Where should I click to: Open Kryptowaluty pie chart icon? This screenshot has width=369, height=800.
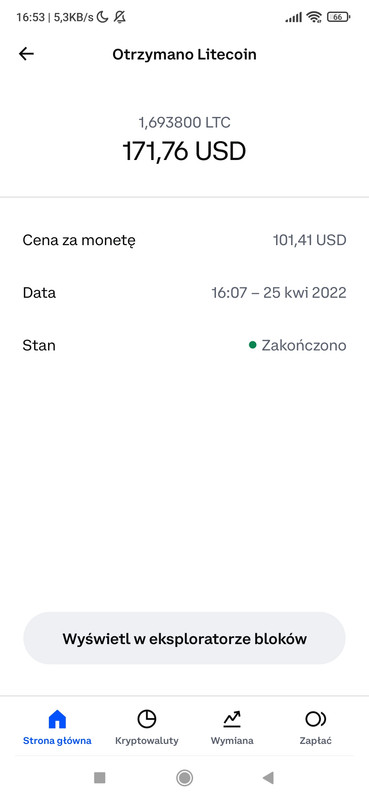[x=146, y=719]
